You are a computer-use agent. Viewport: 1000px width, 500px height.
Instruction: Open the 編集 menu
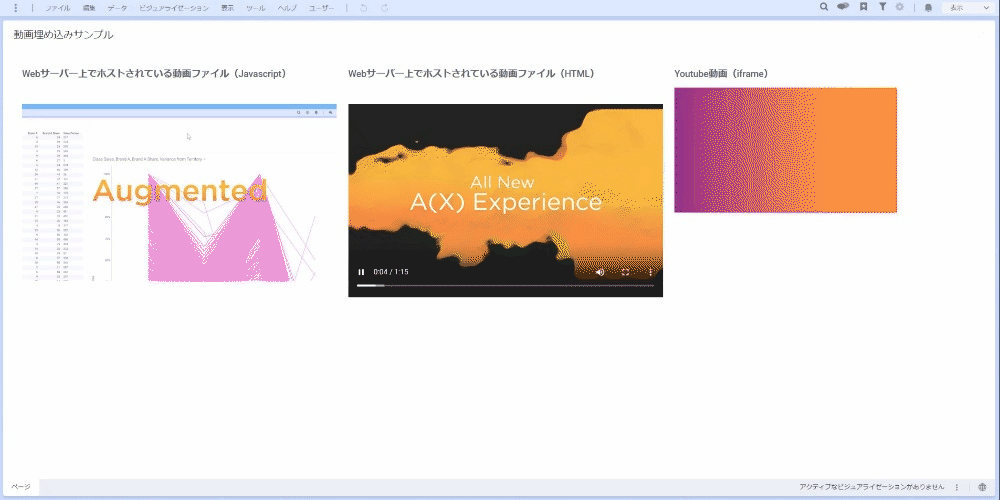point(89,8)
